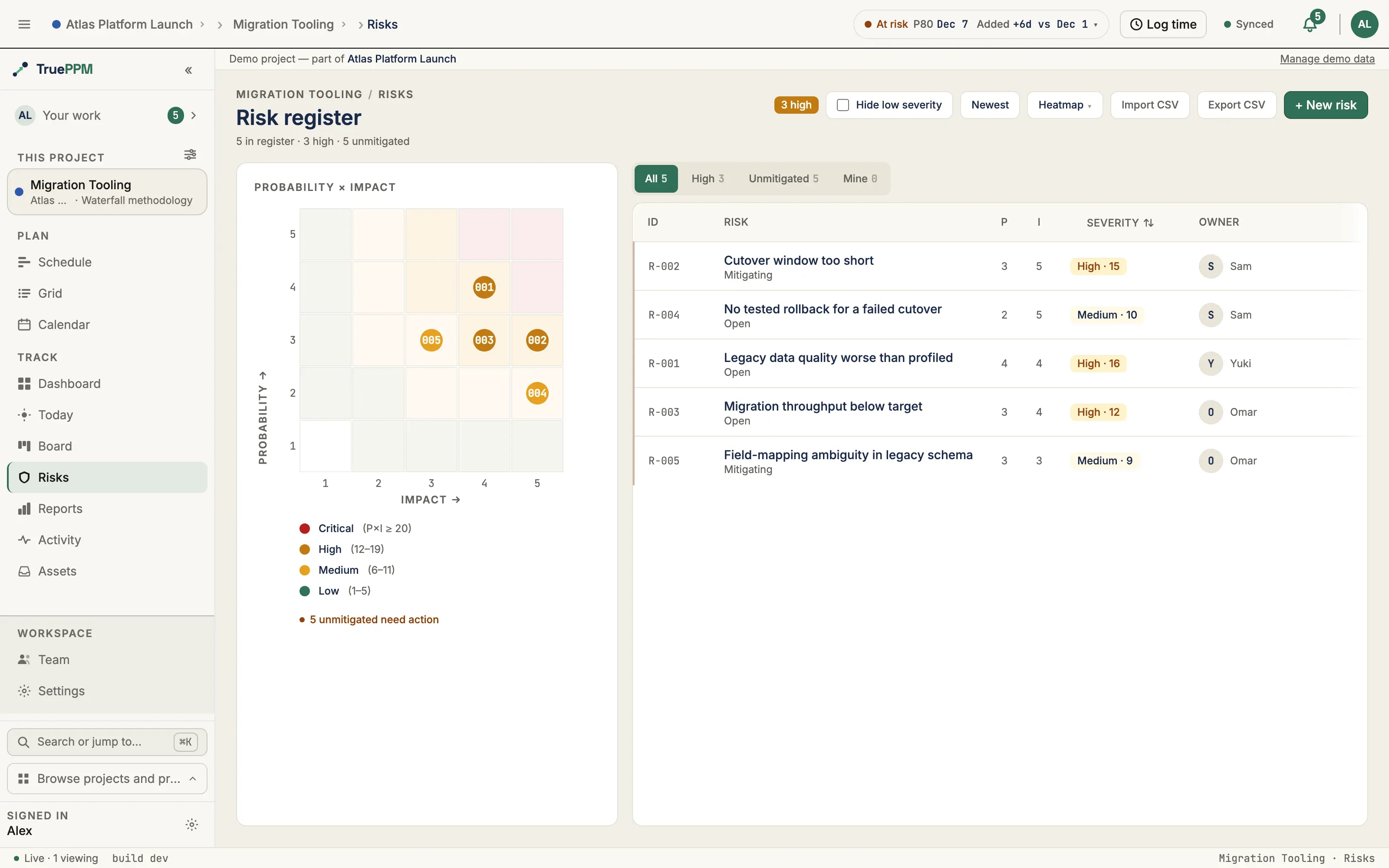Switch to the Unmitigated 5 tab
Viewport: 1389px width, 868px height.
coord(783,178)
